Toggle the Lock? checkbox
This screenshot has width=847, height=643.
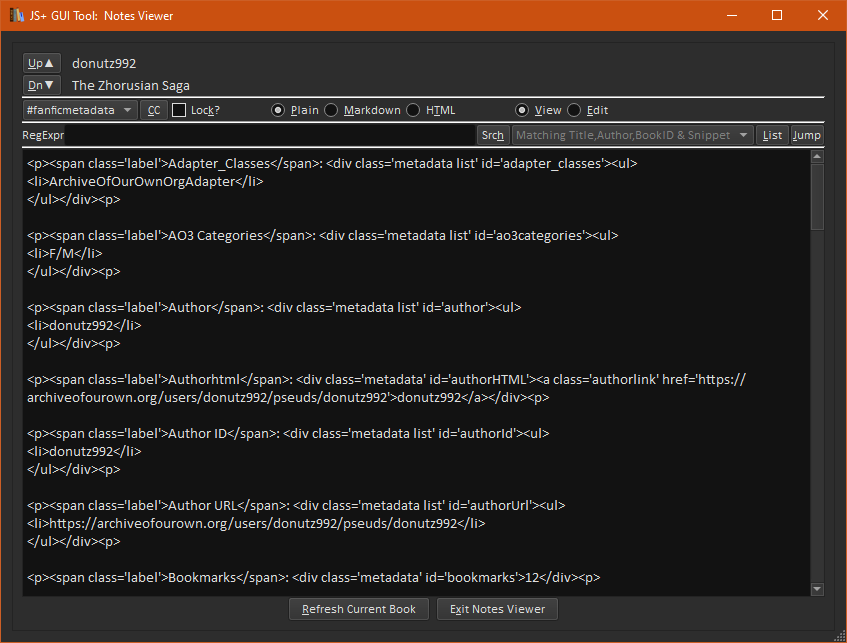(x=179, y=110)
